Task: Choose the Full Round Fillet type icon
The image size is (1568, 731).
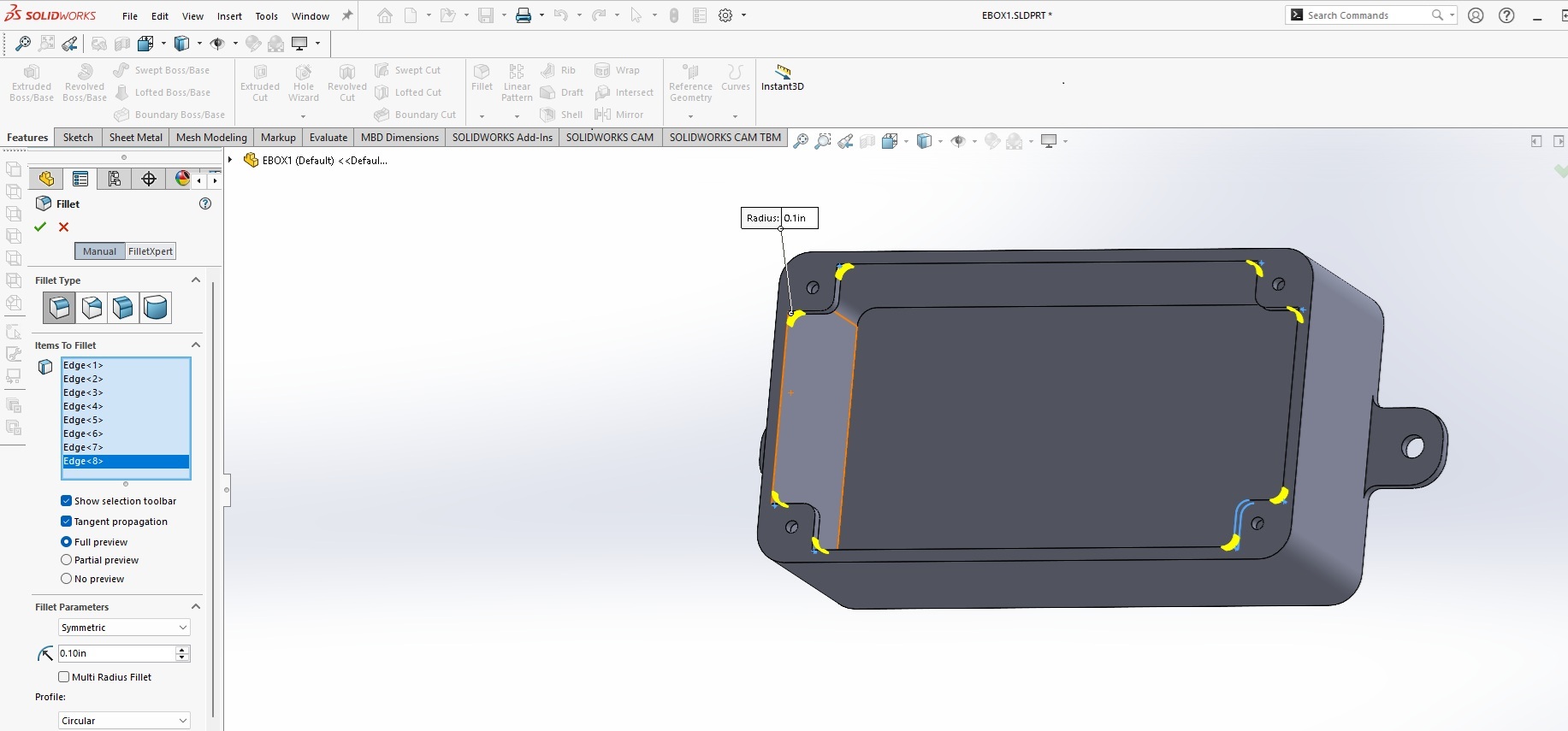Action: pyautogui.click(x=156, y=308)
